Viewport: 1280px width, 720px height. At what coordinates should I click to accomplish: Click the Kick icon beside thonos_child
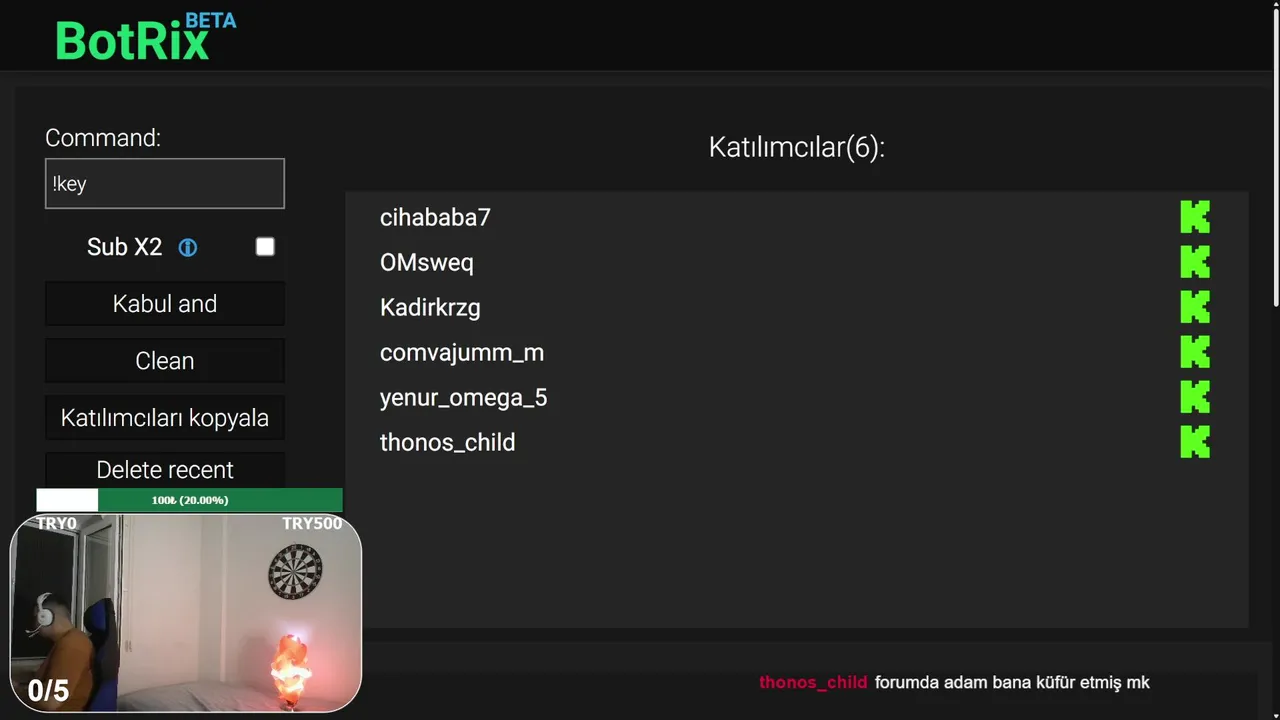[1195, 442]
